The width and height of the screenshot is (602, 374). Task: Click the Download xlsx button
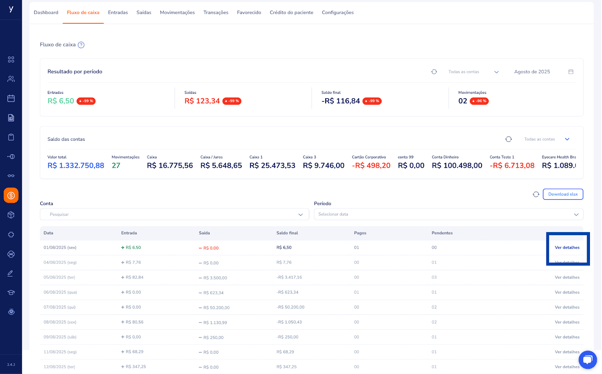point(563,194)
